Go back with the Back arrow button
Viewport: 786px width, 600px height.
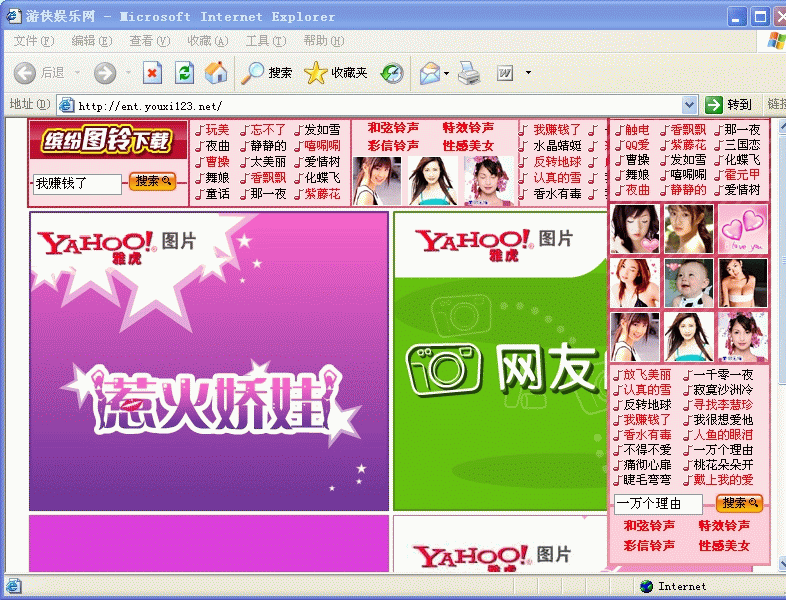[25, 73]
